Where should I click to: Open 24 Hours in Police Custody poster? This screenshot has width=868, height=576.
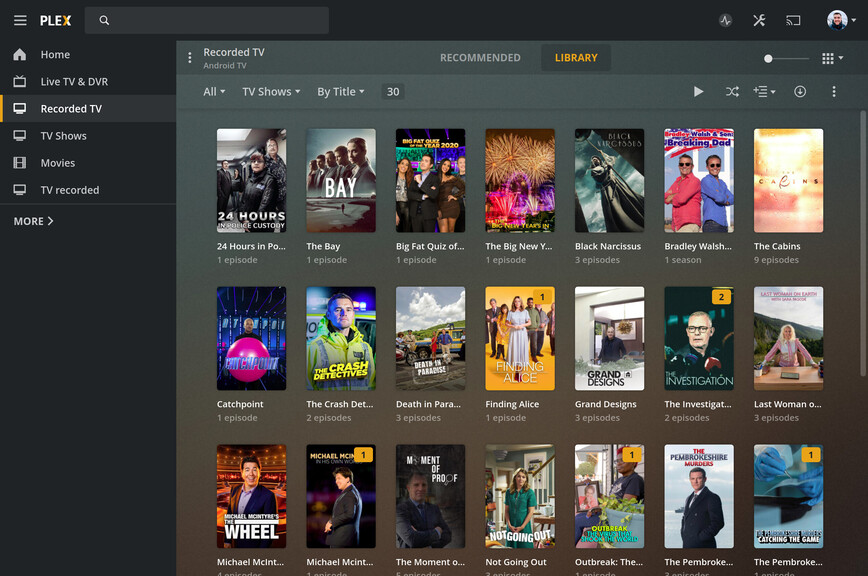pos(251,180)
